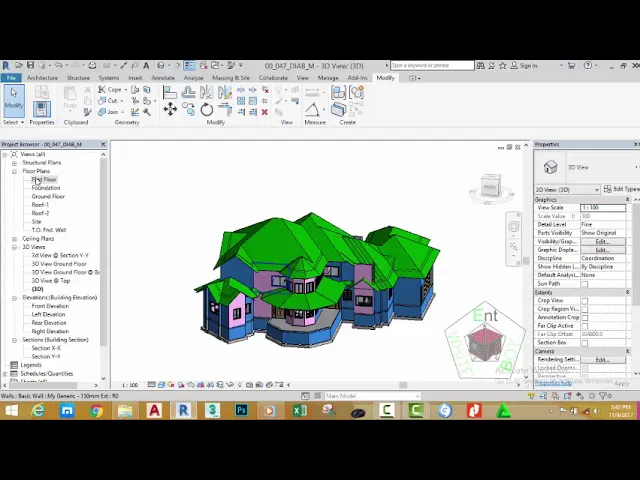The image size is (640, 480).
Task: Toggle the Crop Region Visible checkbox
Action: point(584,309)
